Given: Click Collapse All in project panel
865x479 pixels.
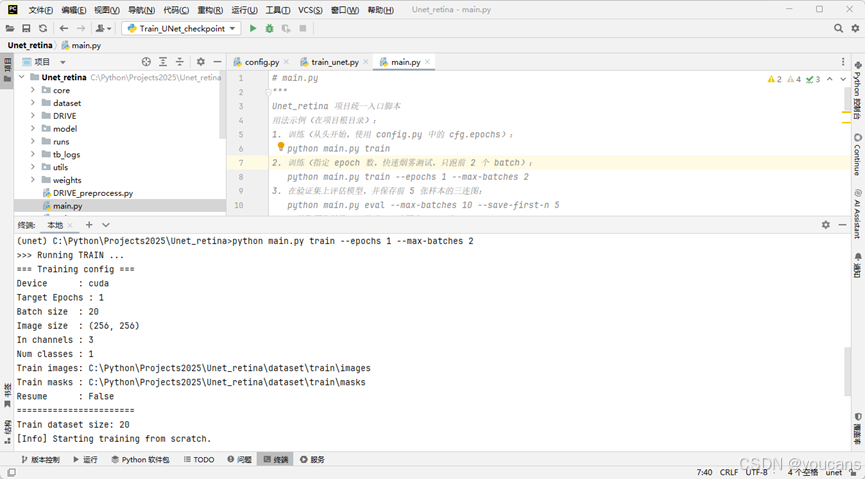Looking at the screenshot, I should point(179,62).
